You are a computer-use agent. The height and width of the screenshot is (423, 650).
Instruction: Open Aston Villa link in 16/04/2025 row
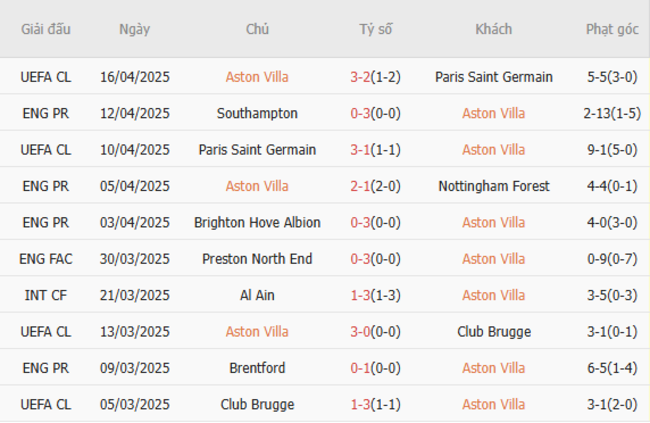(257, 77)
